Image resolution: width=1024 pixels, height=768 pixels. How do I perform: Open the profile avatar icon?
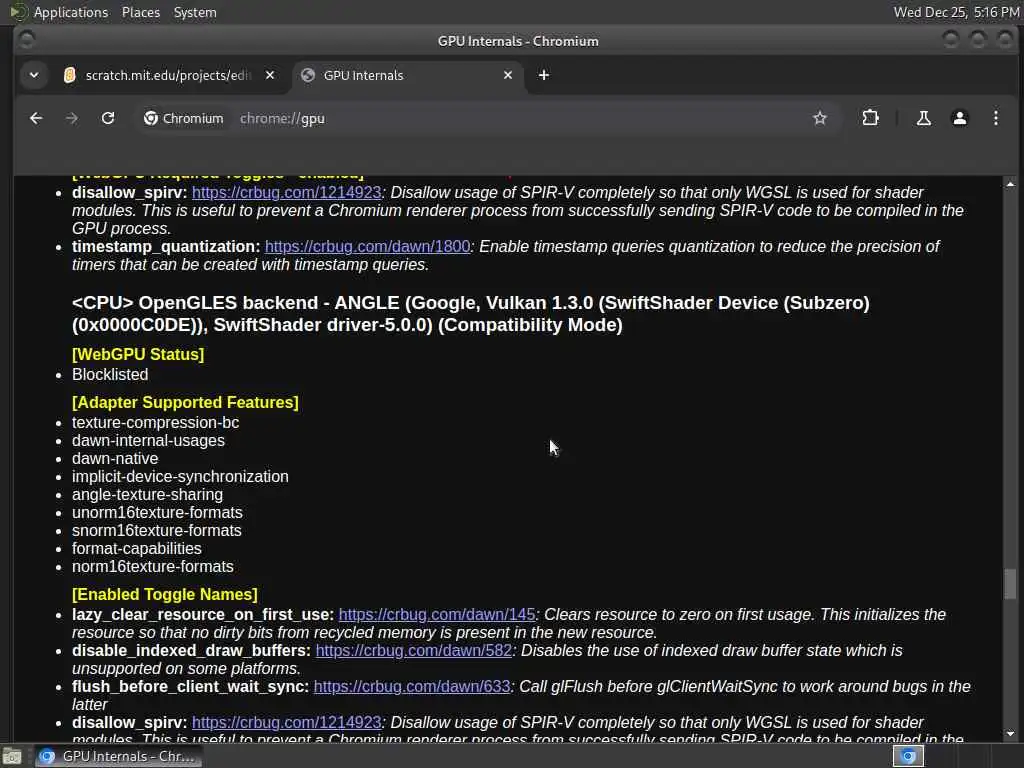(959, 118)
